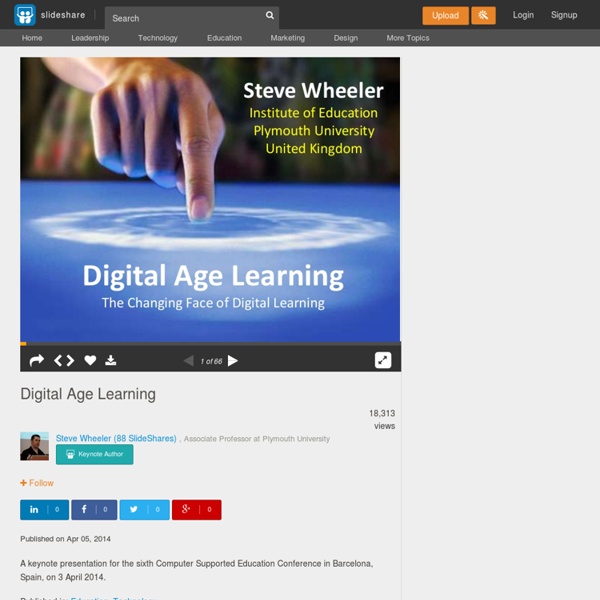Share on Twitter button

pyautogui.click(x=144, y=510)
